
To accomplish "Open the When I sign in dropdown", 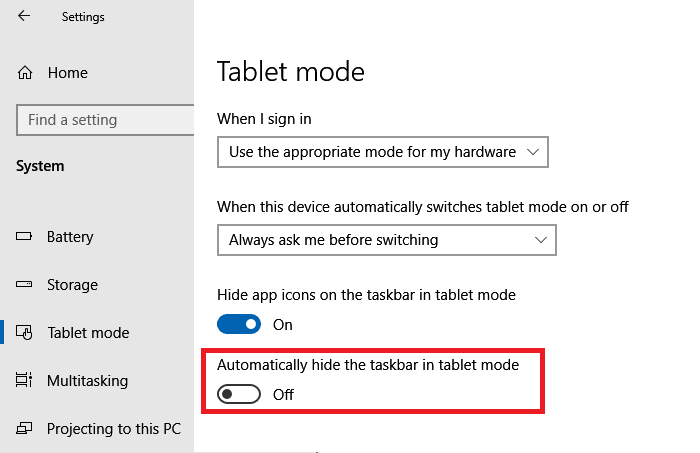I will tap(383, 152).
